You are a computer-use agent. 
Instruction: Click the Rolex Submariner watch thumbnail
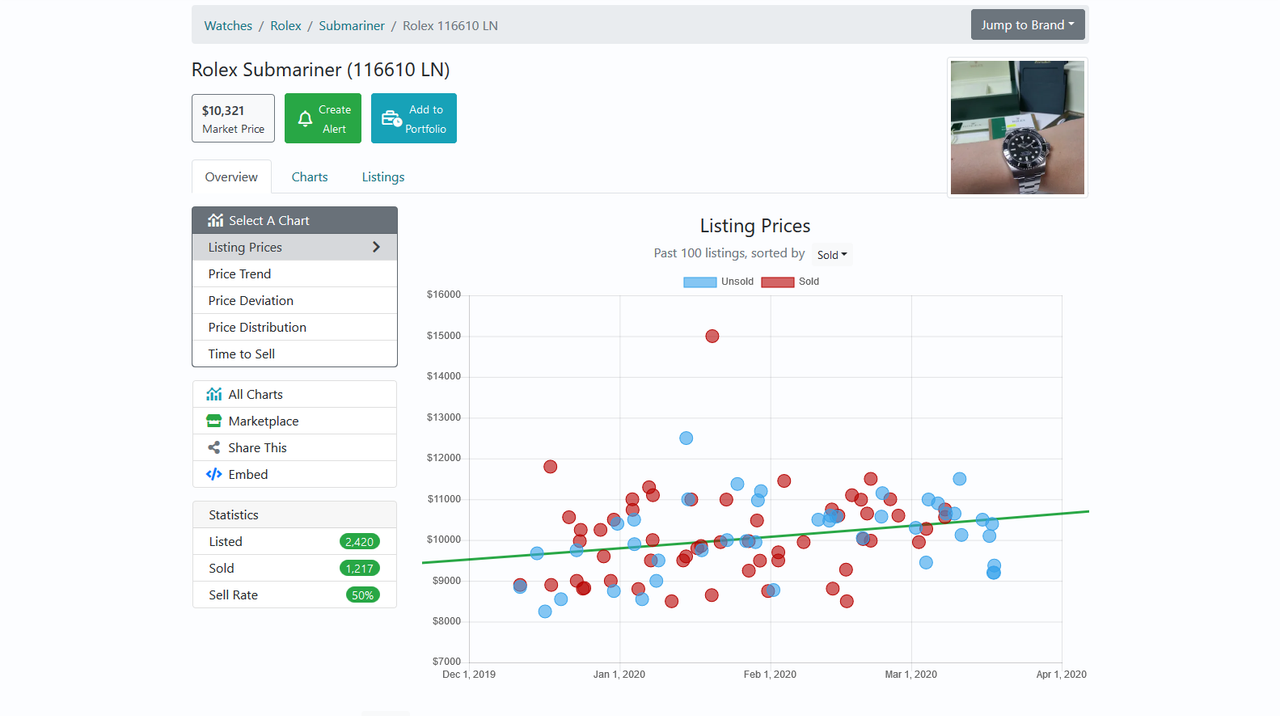(x=1017, y=127)
